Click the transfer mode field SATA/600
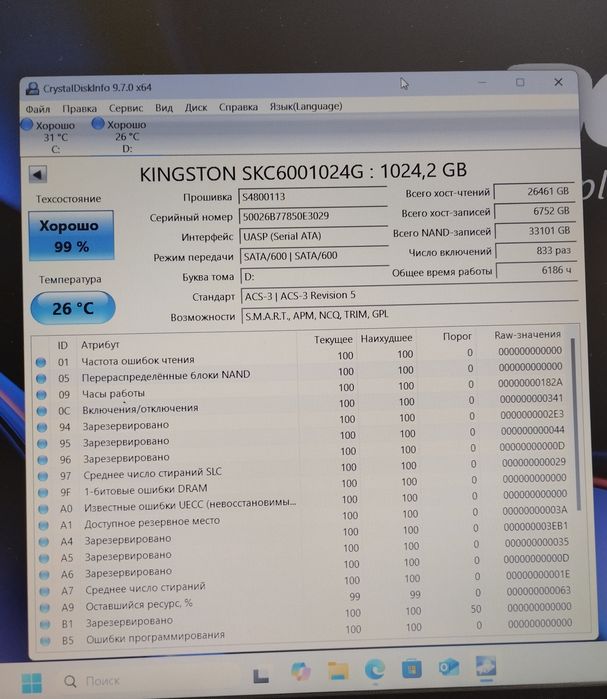This screenshot has width=607, height=699. click(314, 255)
